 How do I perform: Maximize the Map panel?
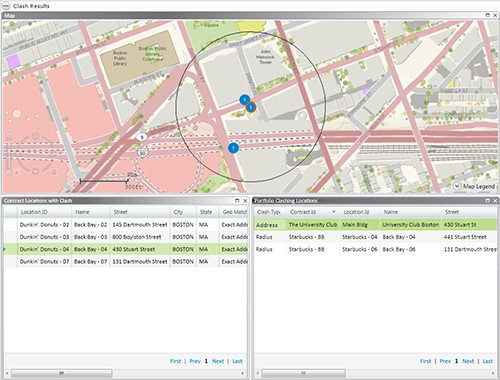tap(488, 15)
